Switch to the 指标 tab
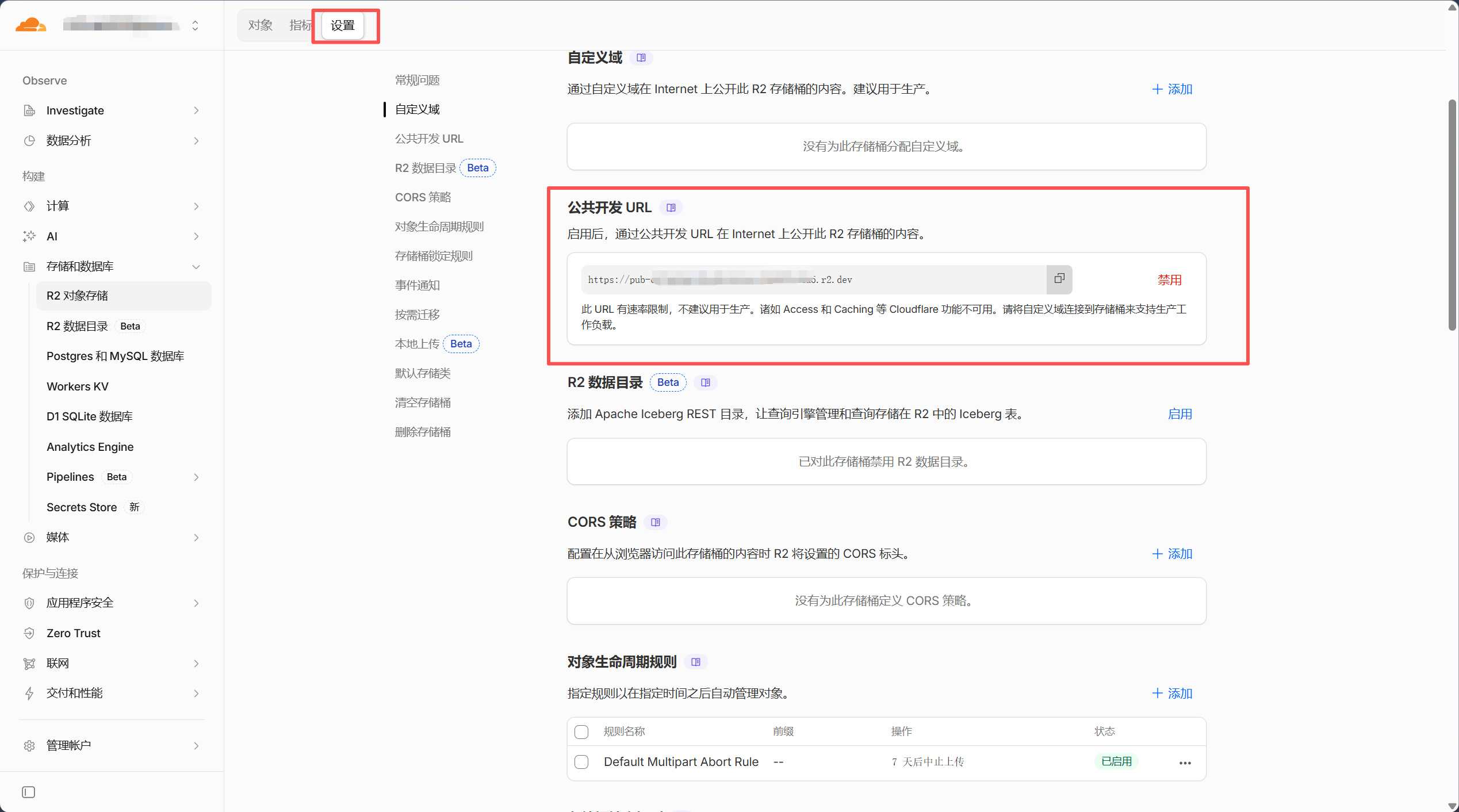 [x=300, y=25]
